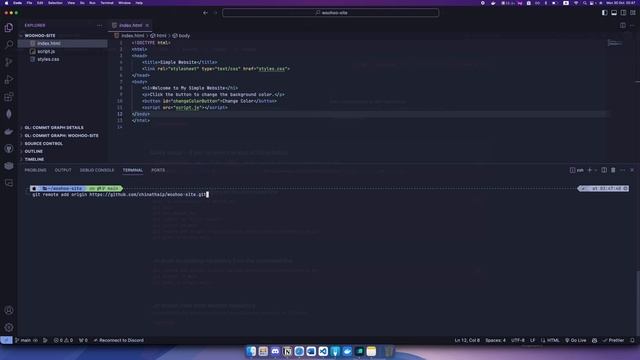This screenshot has width=640, height=360.
Task: Open the Selection menu in the menu bar
Action: coord(55,3)
